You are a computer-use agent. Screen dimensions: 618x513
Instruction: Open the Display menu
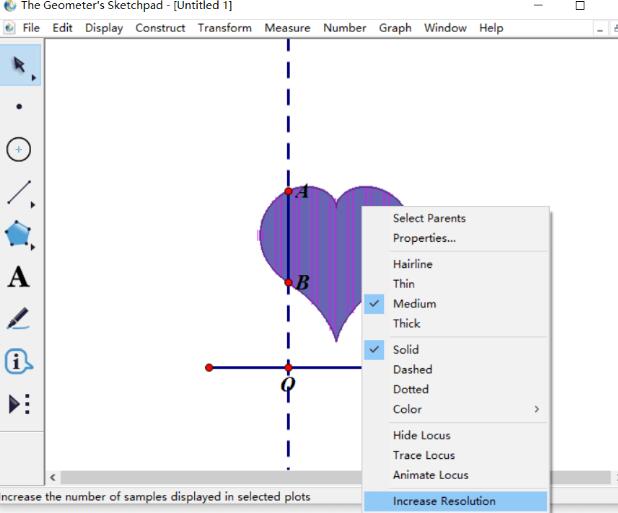[x=104, y=28]
